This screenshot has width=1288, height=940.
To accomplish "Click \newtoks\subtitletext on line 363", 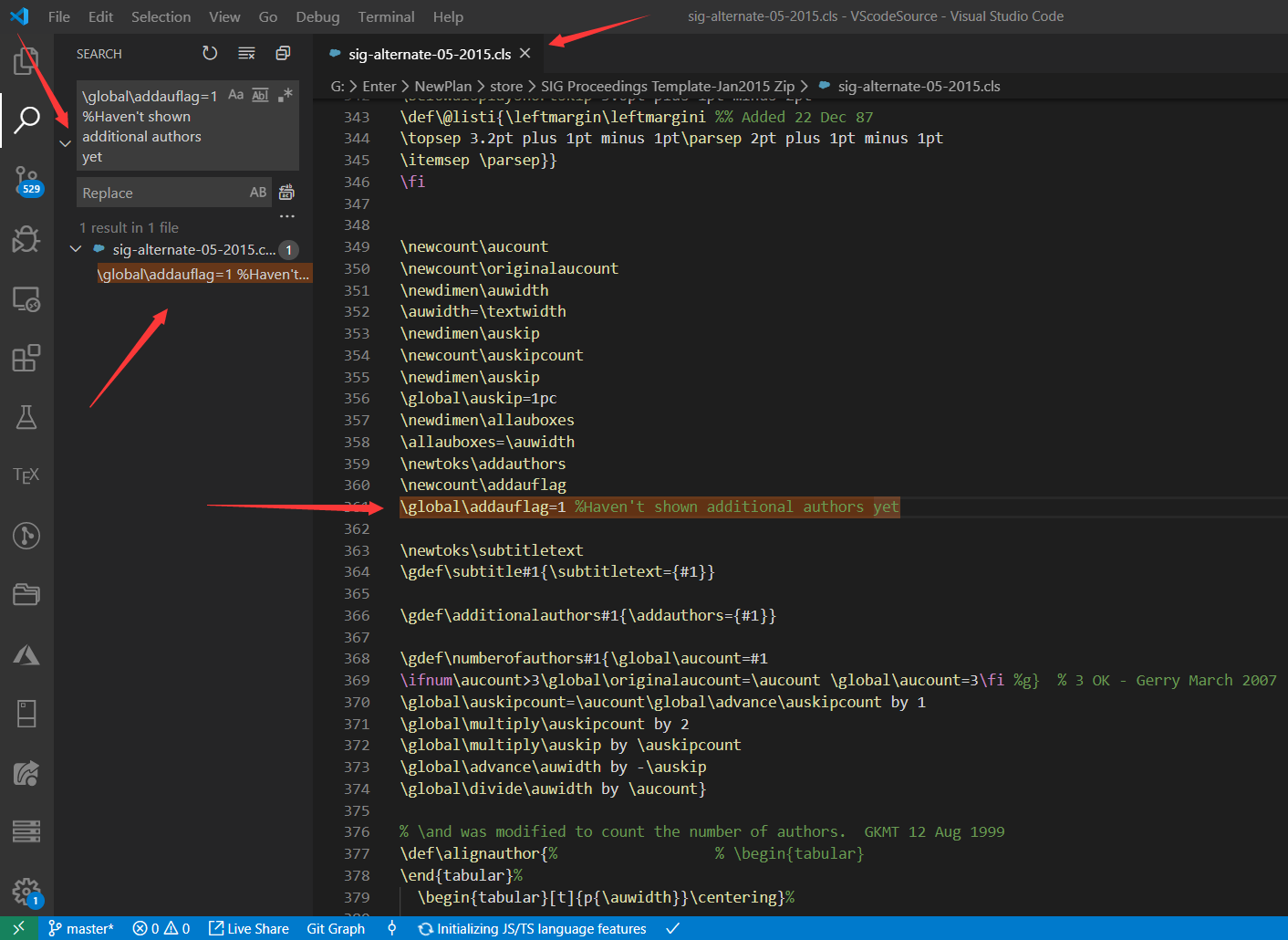I will click(x=492, y=550).
